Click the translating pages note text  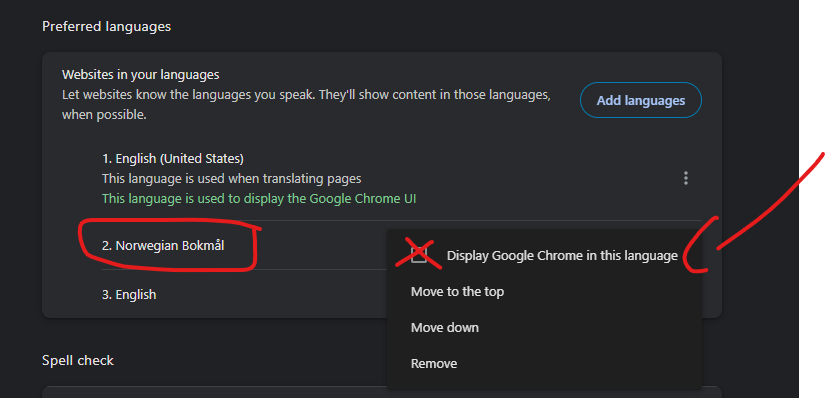pos(232,178)
